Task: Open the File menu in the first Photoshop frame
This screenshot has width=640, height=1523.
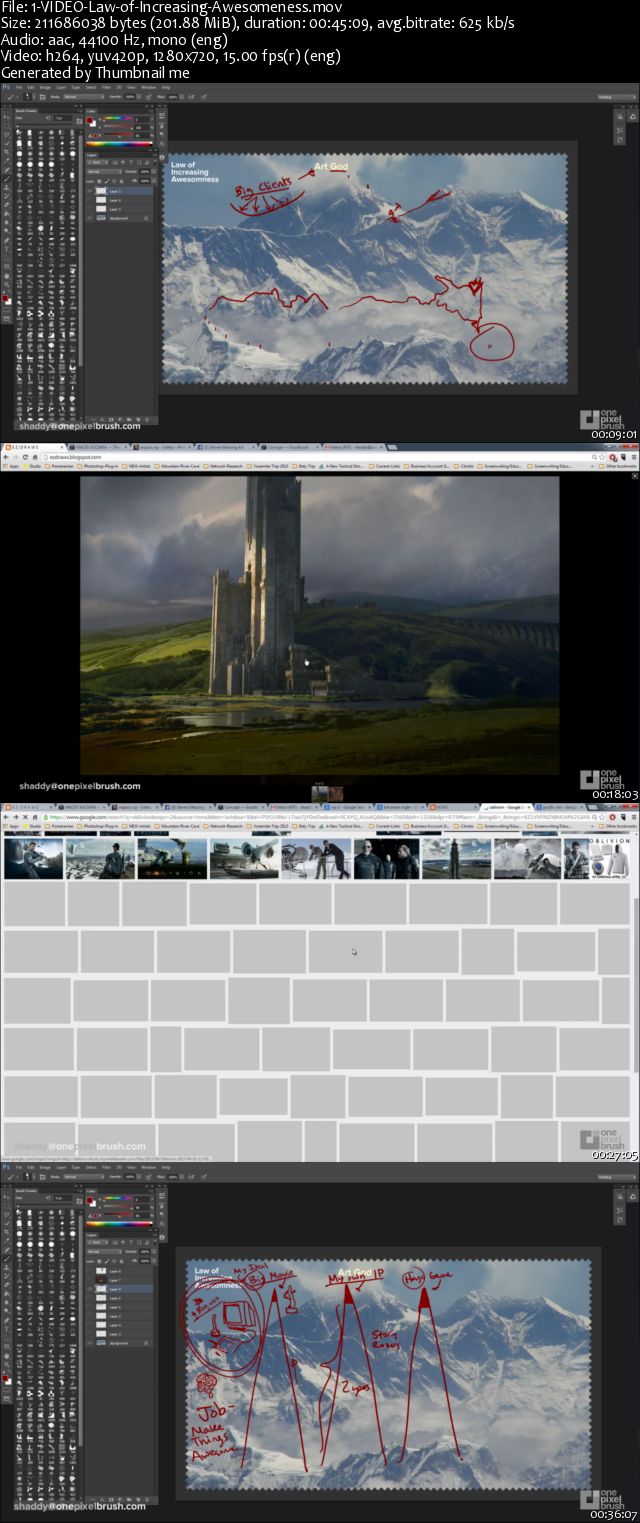Action: point(19,87)
